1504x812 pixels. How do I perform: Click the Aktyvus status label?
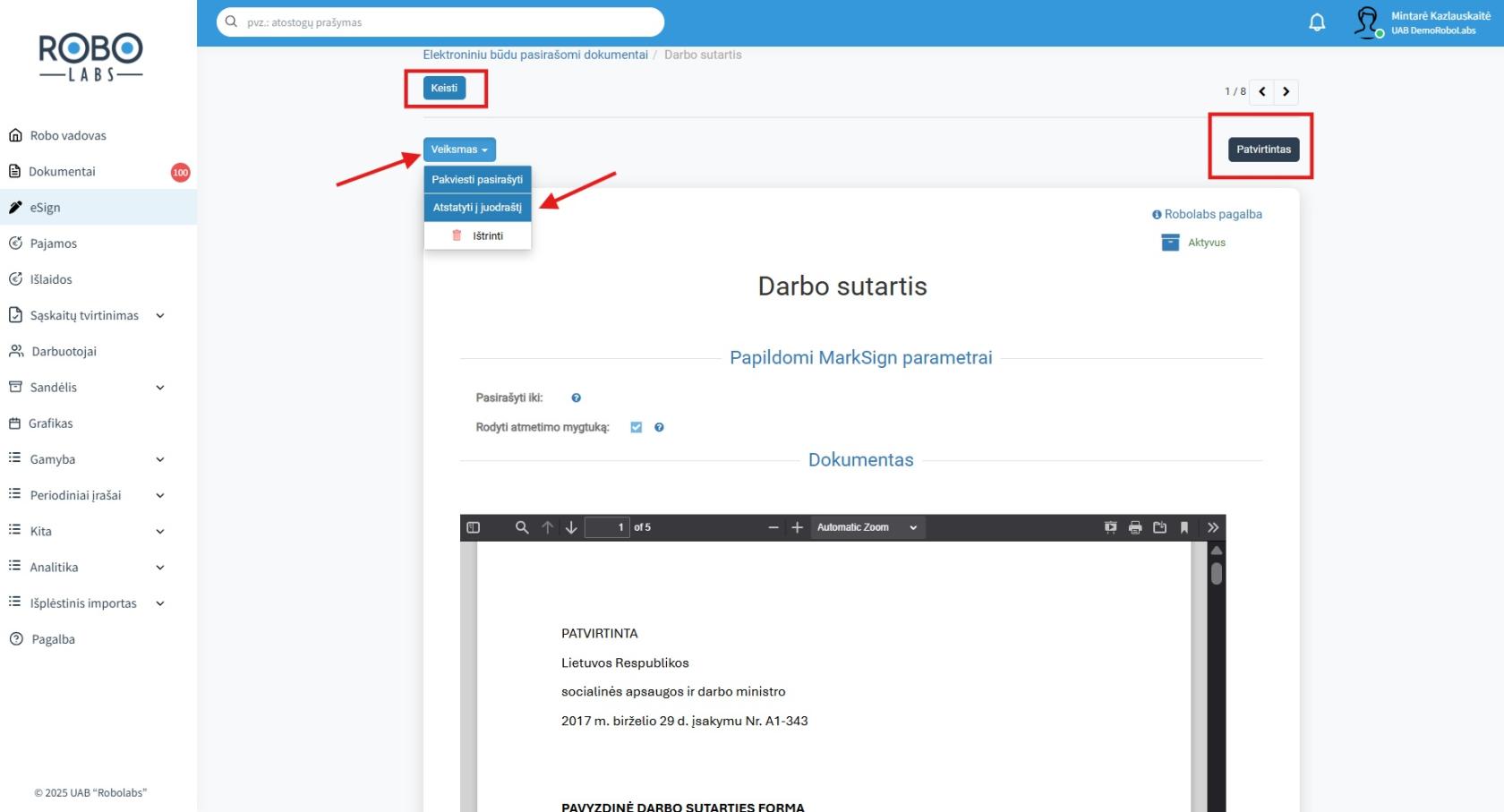click(1207, 243)
